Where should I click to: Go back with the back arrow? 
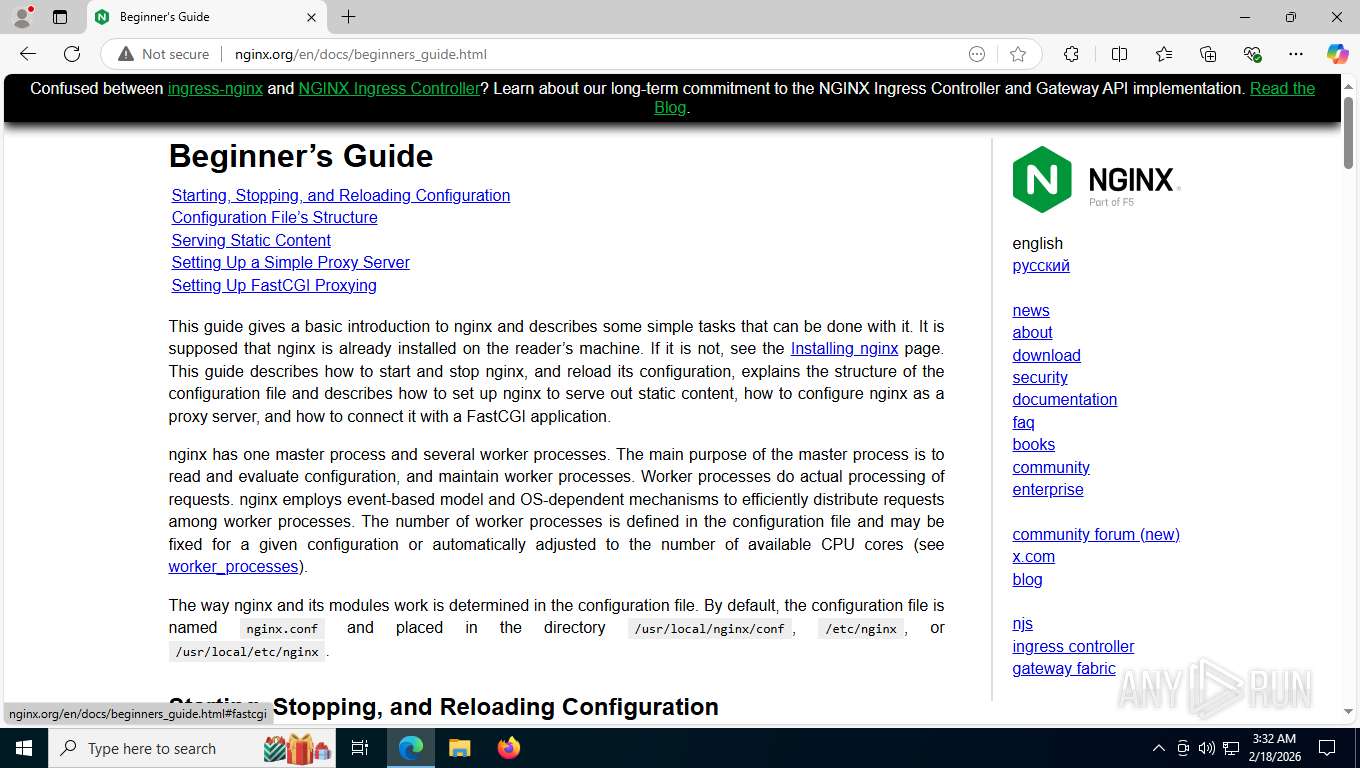click(x=28, y=54)
